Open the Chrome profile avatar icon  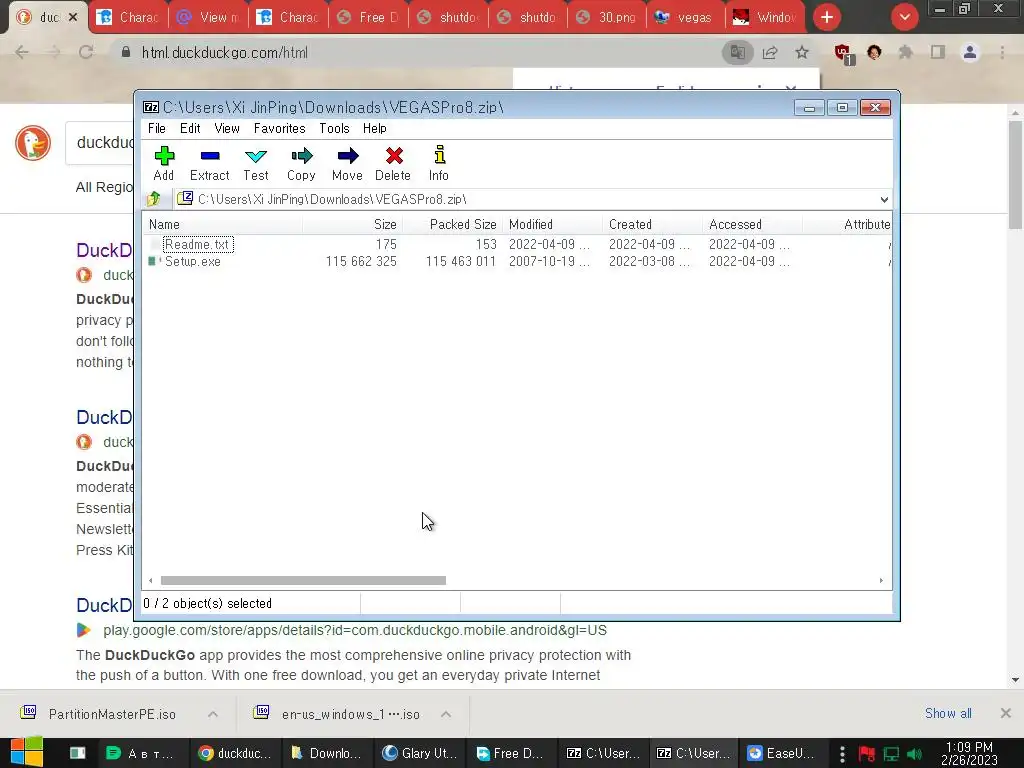click(x=970, y=52)
